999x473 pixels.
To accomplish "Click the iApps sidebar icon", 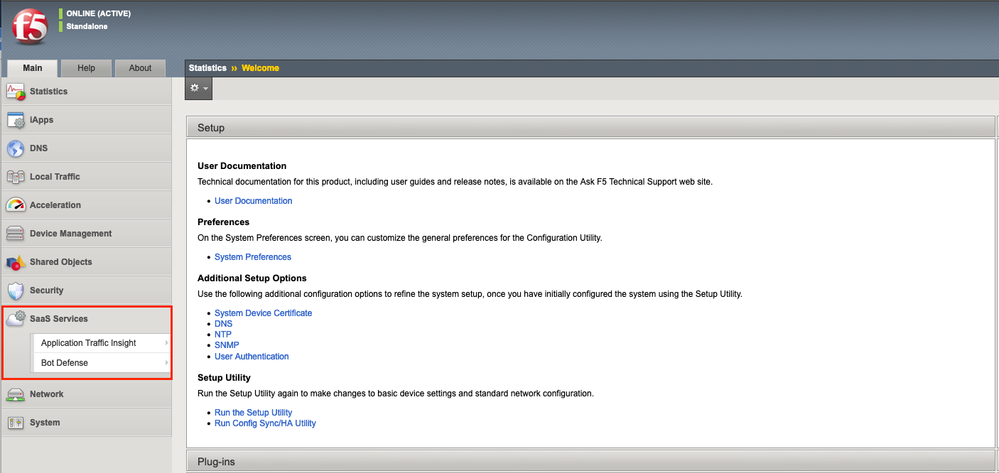I will [15, 120].
